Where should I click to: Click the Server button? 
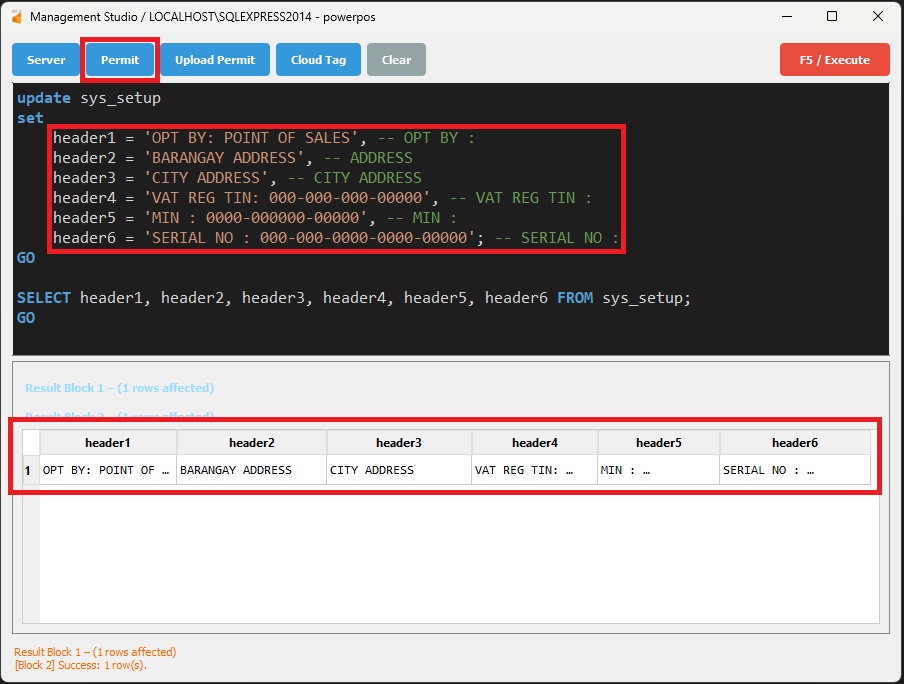[46, 60]
